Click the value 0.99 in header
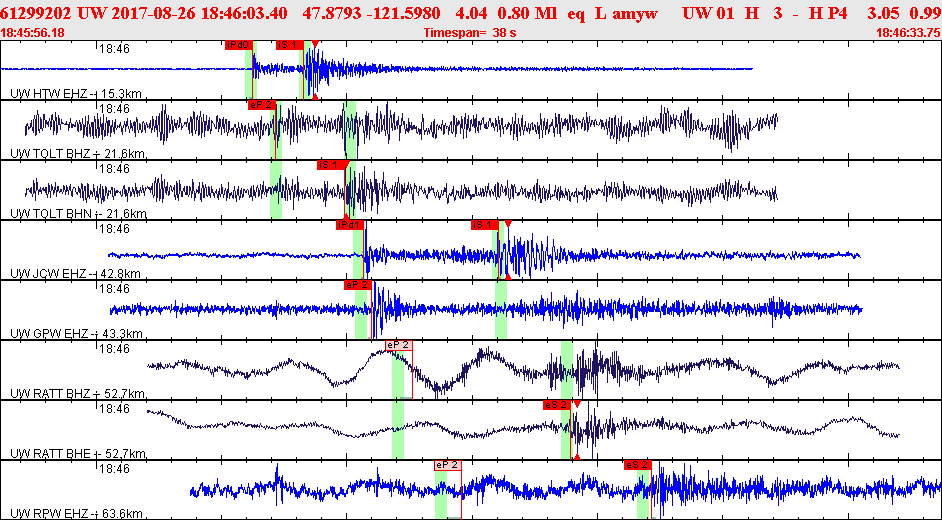 [925, 13]
